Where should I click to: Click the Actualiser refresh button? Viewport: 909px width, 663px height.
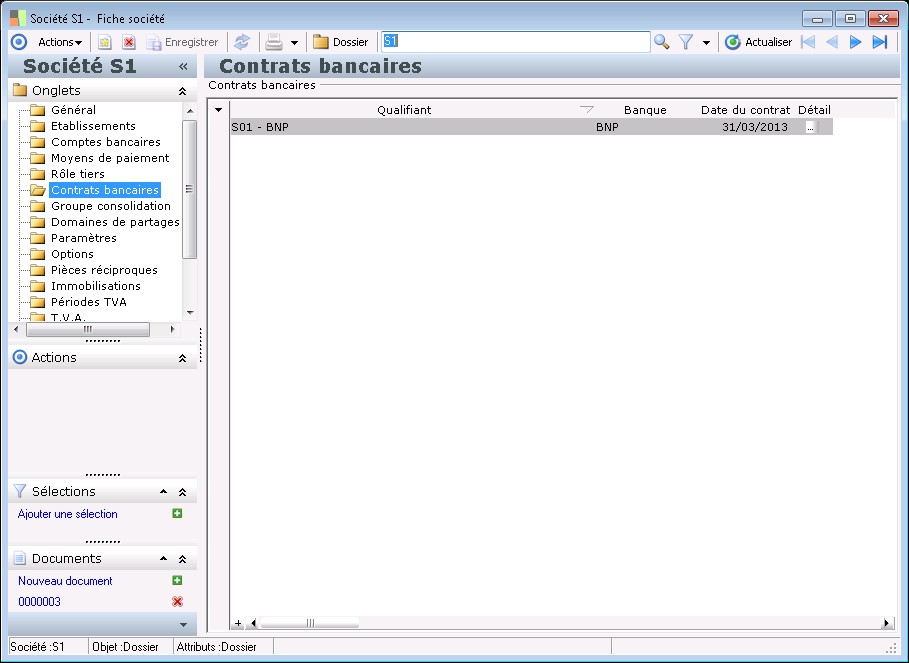click(x=758, y=42)
